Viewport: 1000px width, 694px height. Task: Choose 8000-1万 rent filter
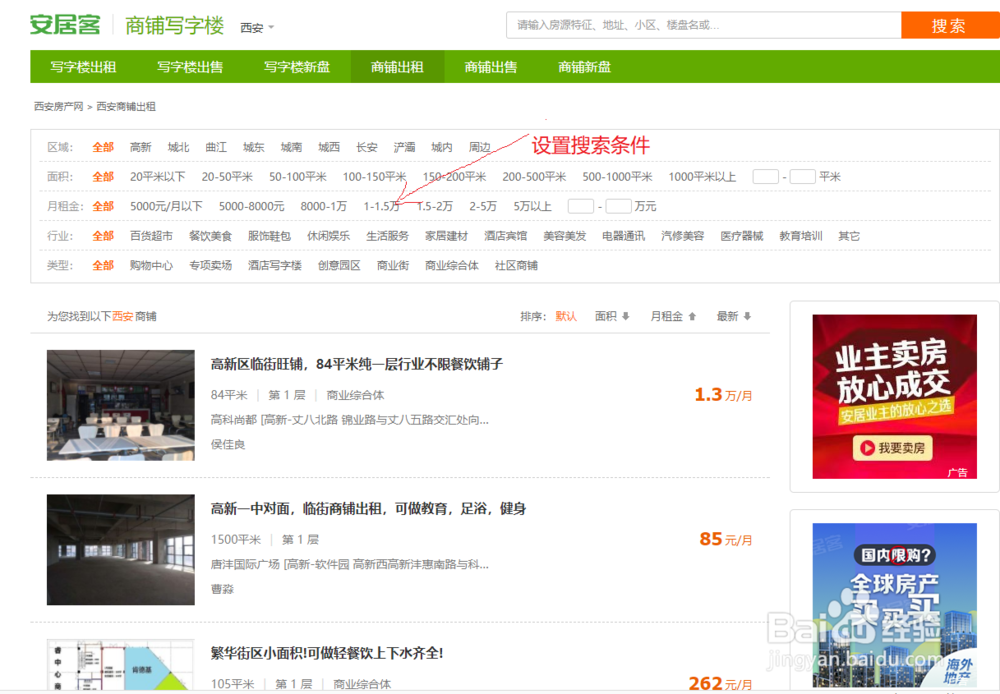323,206
